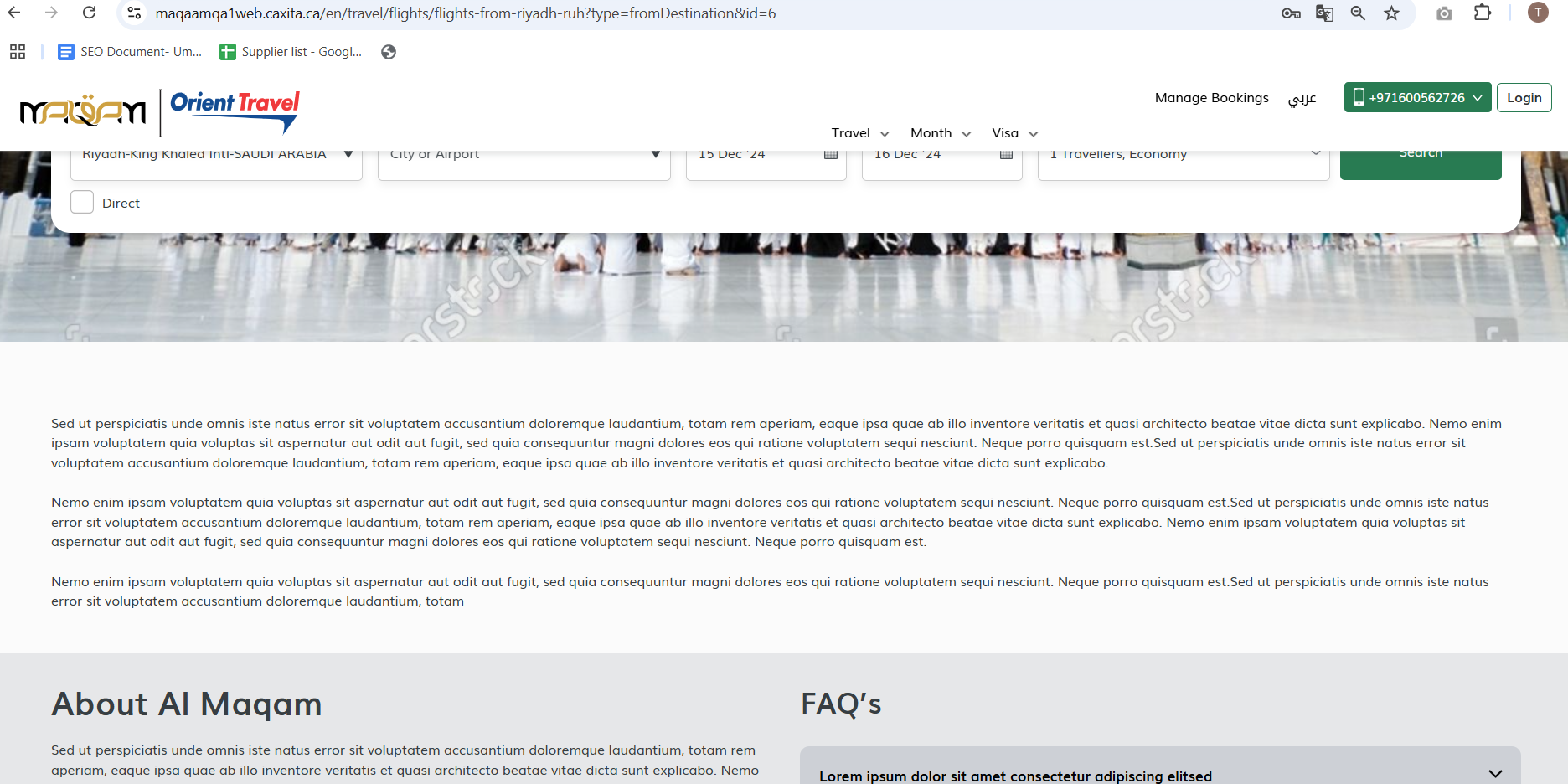Bookmark this page with the star icon
The width and height of the screenshot is (1568, 784).
click(1391, 13)
